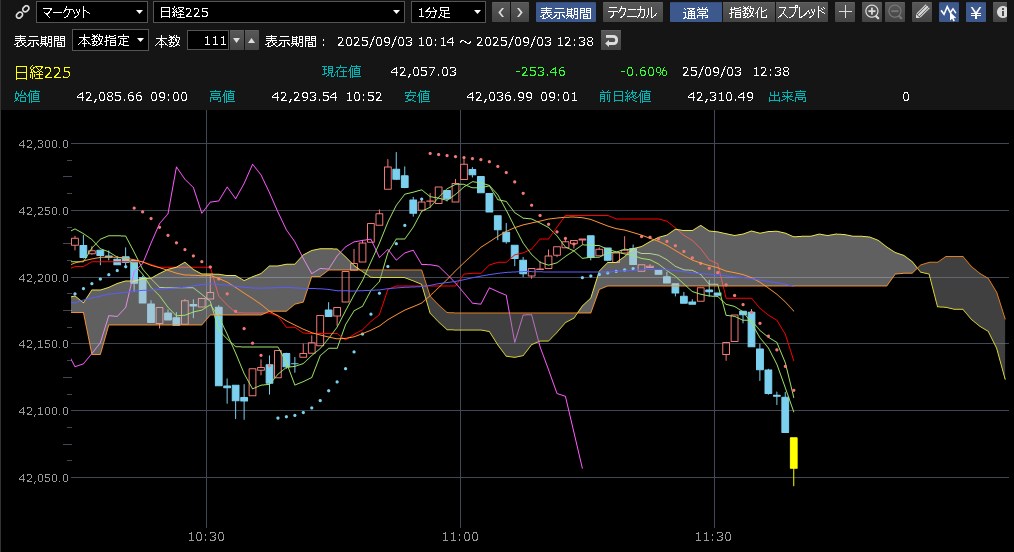Image resolution: width=1014 pixels, height=552 pixels.
Task: Click the current value 42,057.03
Action: click(x=424, y=72)
